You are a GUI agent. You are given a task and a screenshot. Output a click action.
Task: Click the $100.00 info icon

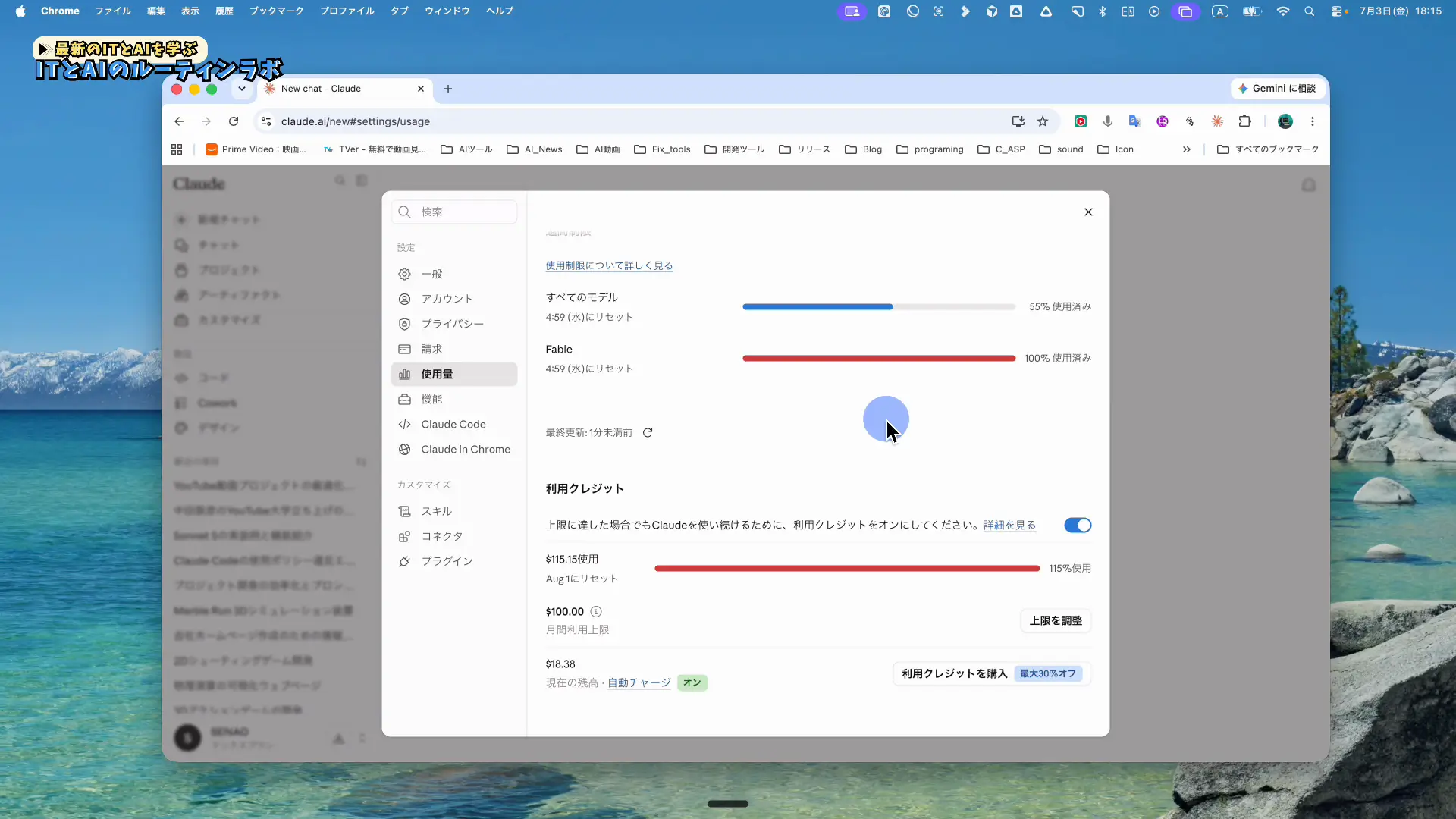(596, 611)
